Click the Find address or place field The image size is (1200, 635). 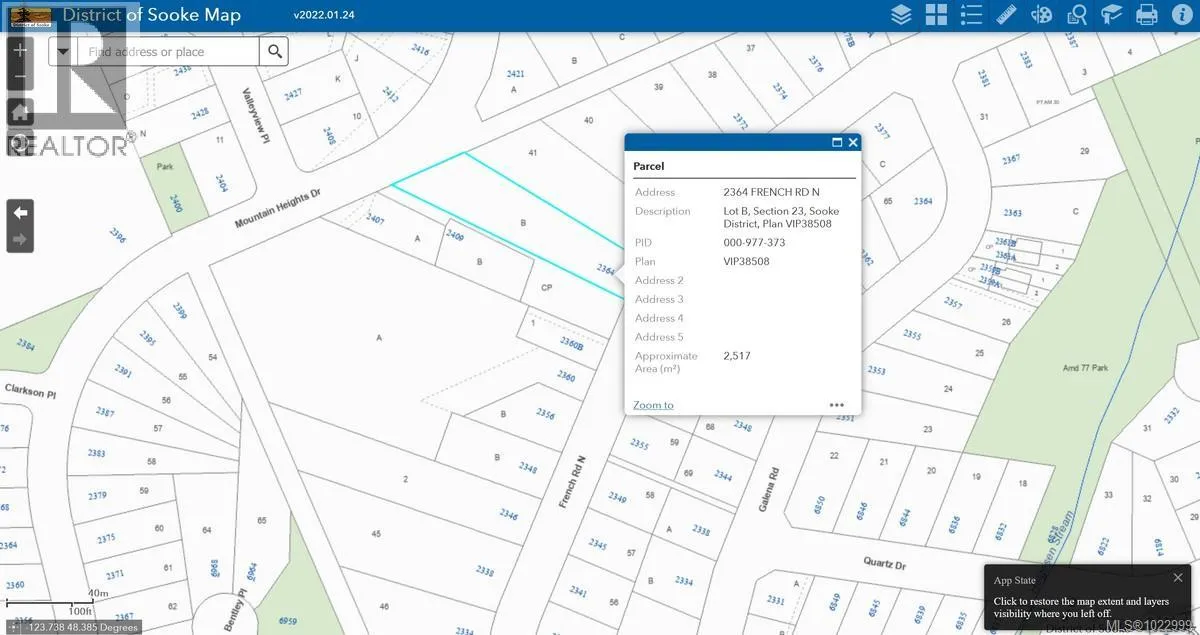[x=168, y=52]
